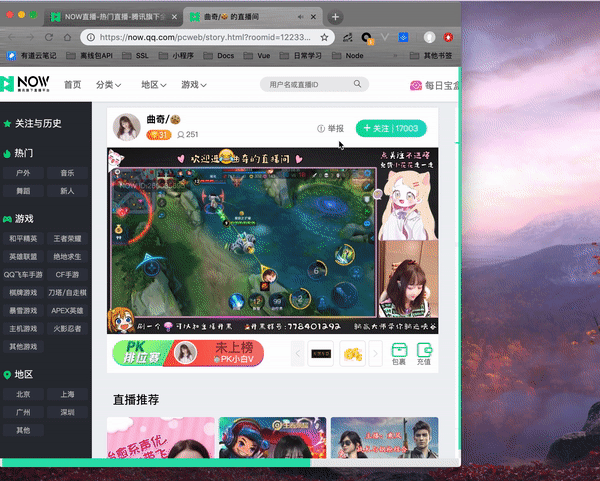The width and height of the screenshot is (600, 481).
Task: Click the report (举报) icon
Action: [x=321, y=129]
